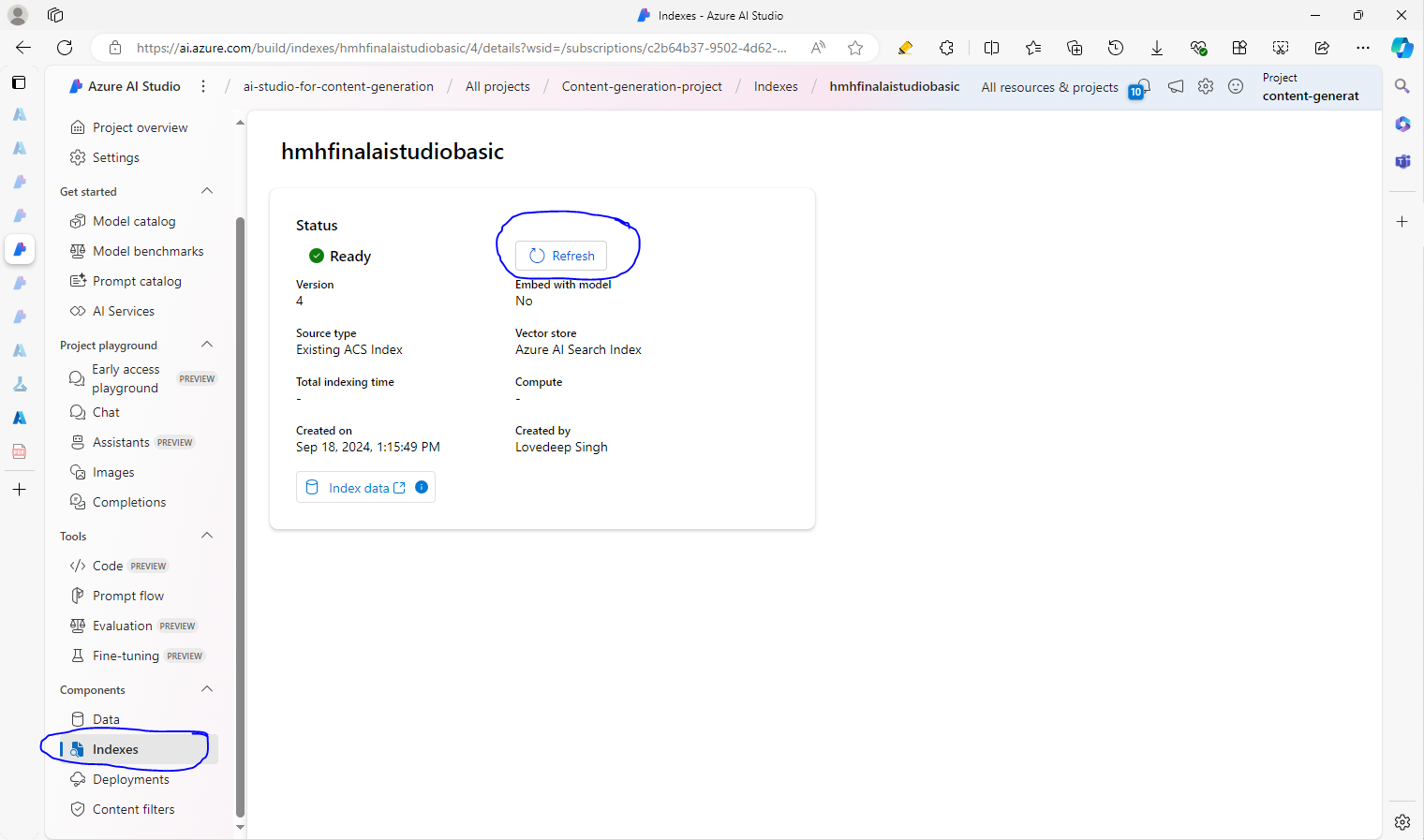The image size is (1424, 840).
Task: Open Content filters
Action: [x=132, y=808]
